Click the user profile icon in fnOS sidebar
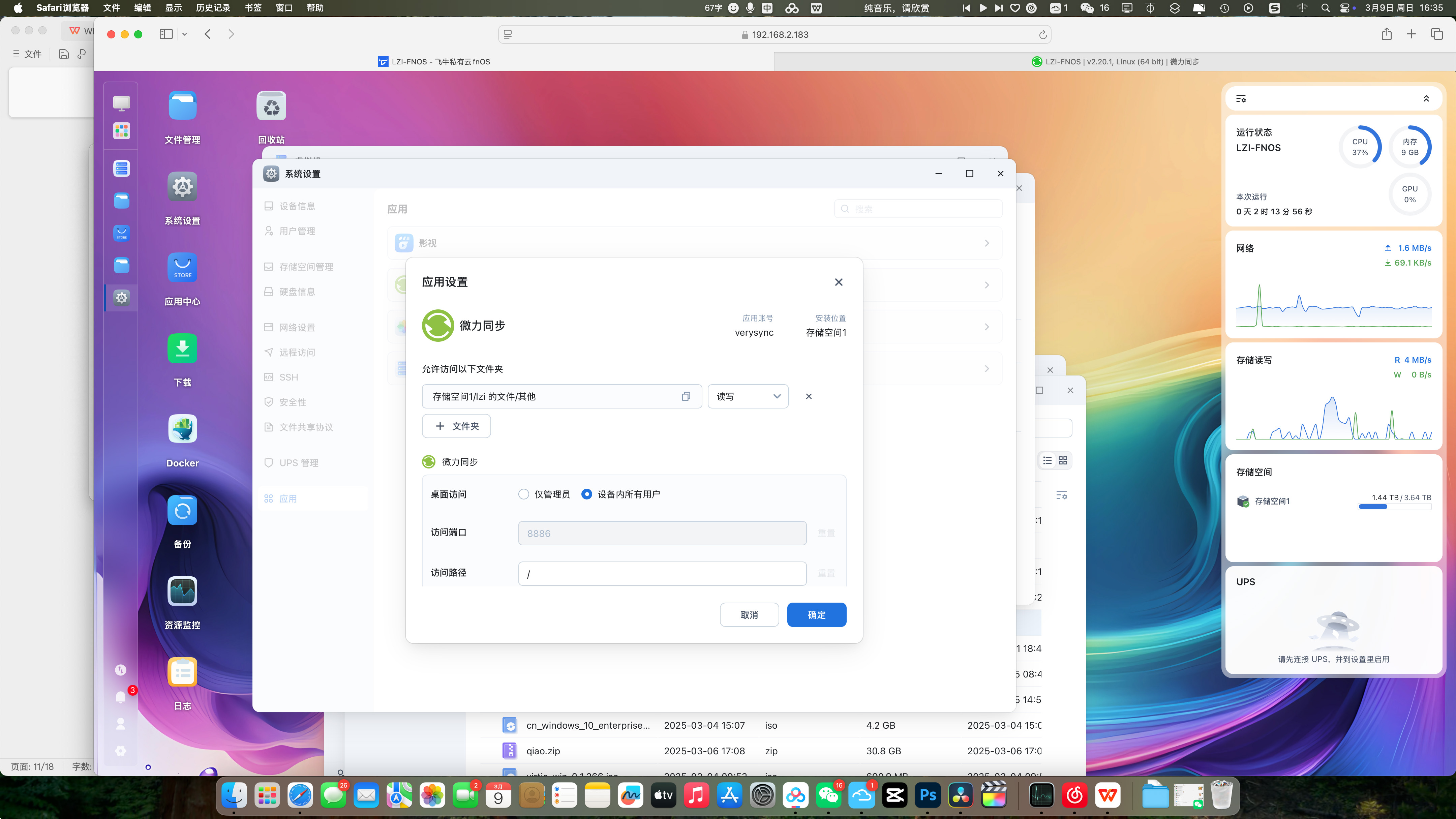The width and height of the screenshot is (1456, 819). pos(120,724)
